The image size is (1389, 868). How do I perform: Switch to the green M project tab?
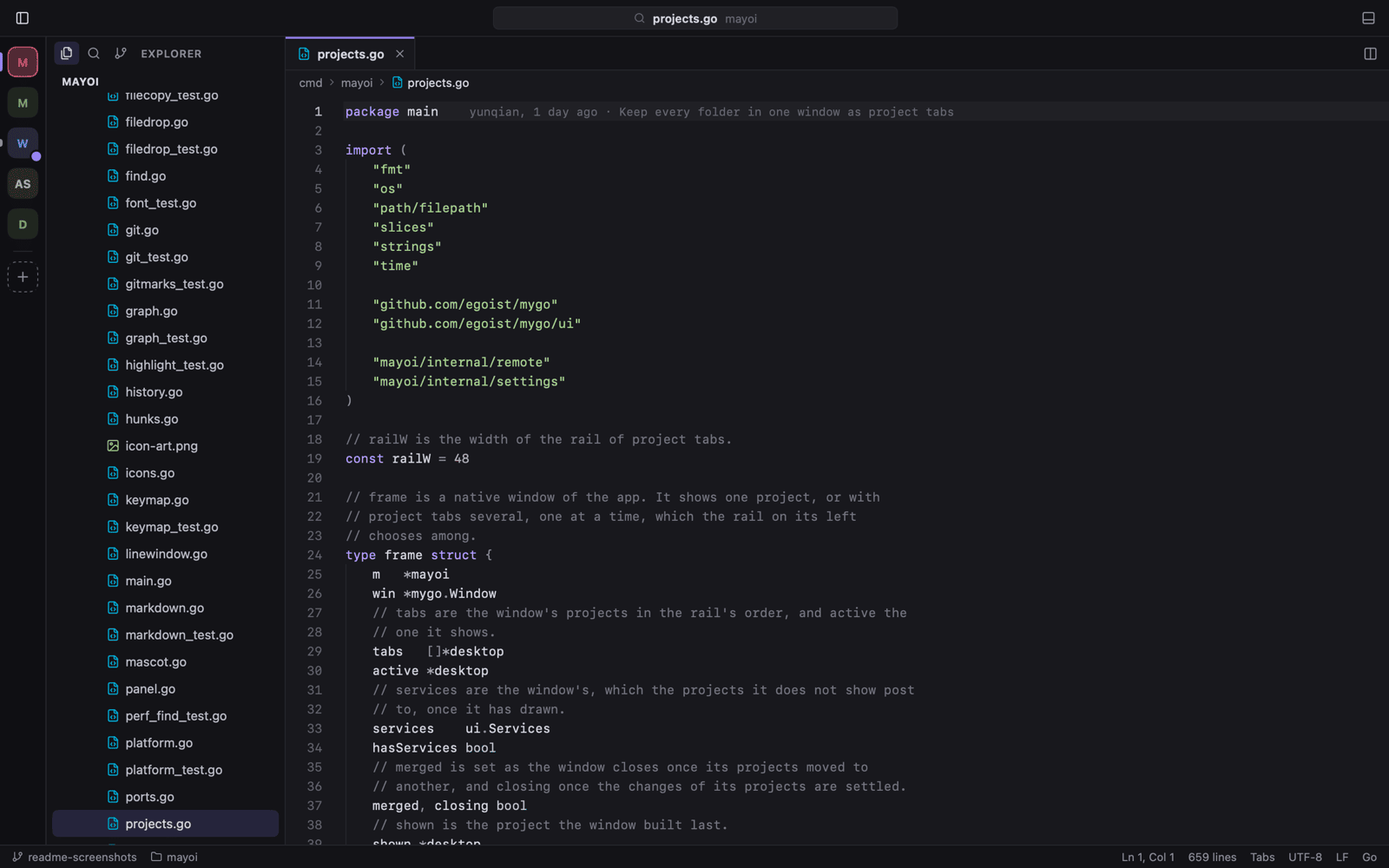pyautogui.click(x=23, y=103)
